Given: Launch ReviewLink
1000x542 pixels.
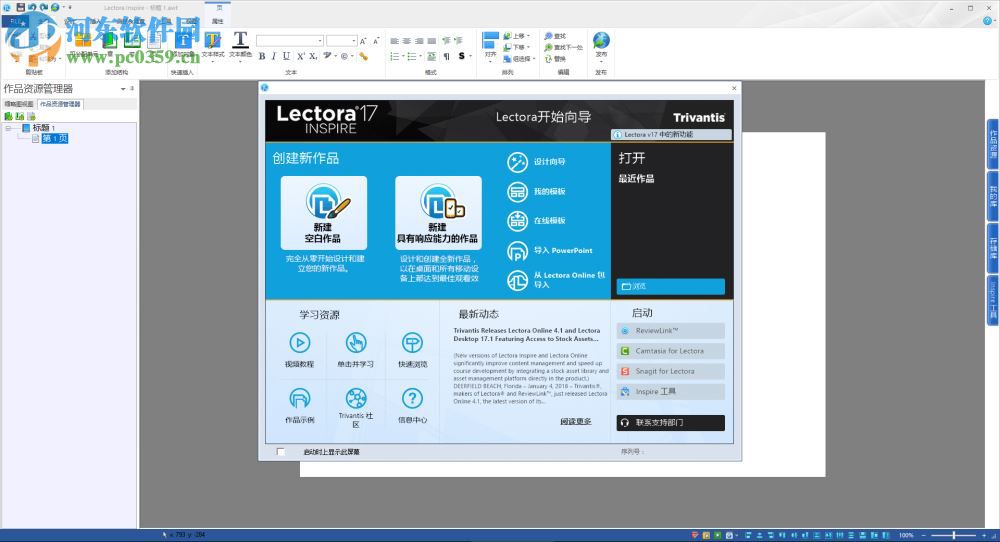Looking at the screenshot, I should tap(670, 331).
